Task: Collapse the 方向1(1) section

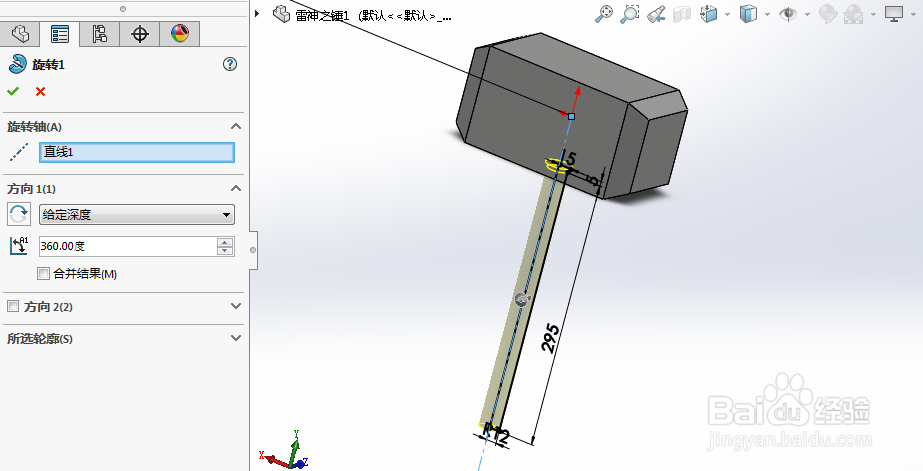Action: (236, 188)
